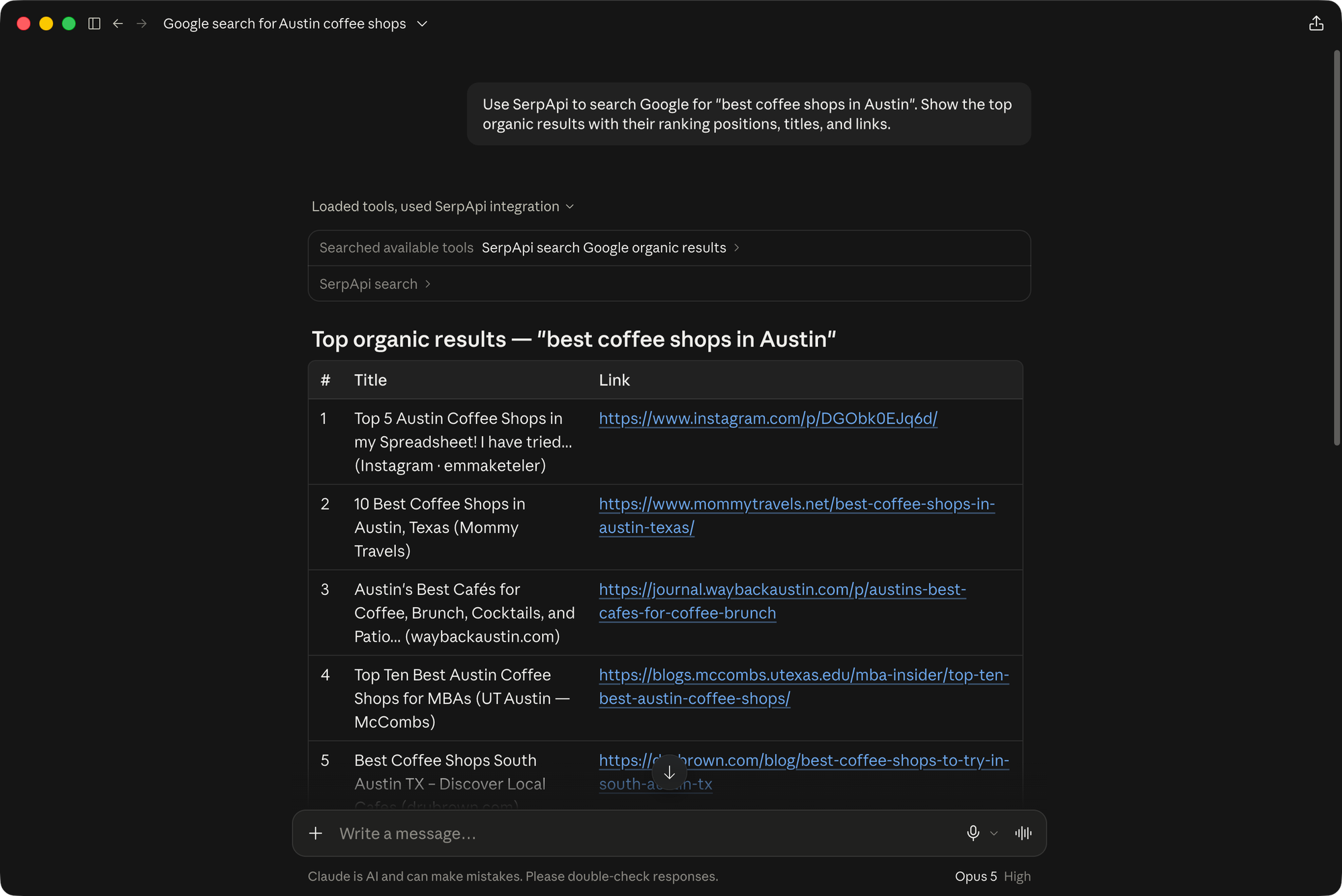Start dictation with the microphone icon
This screenshot has width=1342, height=896.
972,833
